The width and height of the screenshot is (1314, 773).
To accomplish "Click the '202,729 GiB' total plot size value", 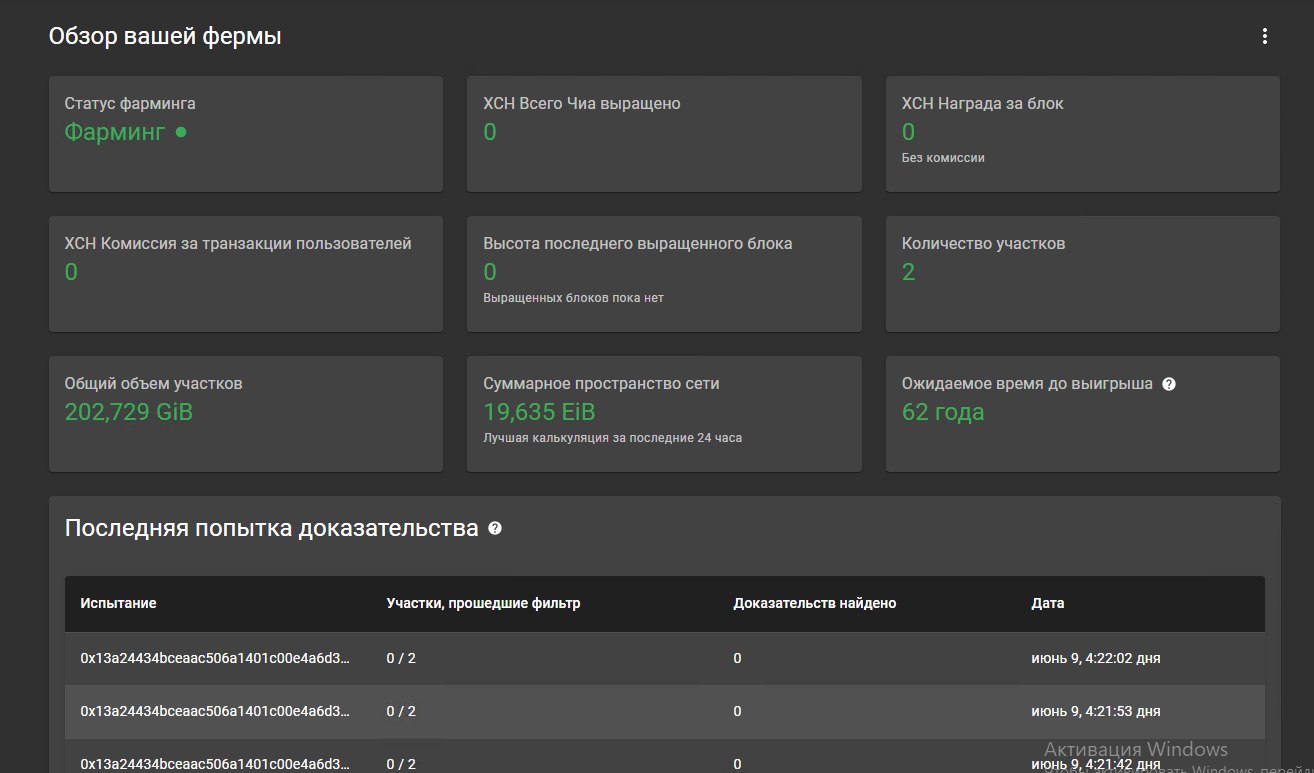I will point(129,412).
